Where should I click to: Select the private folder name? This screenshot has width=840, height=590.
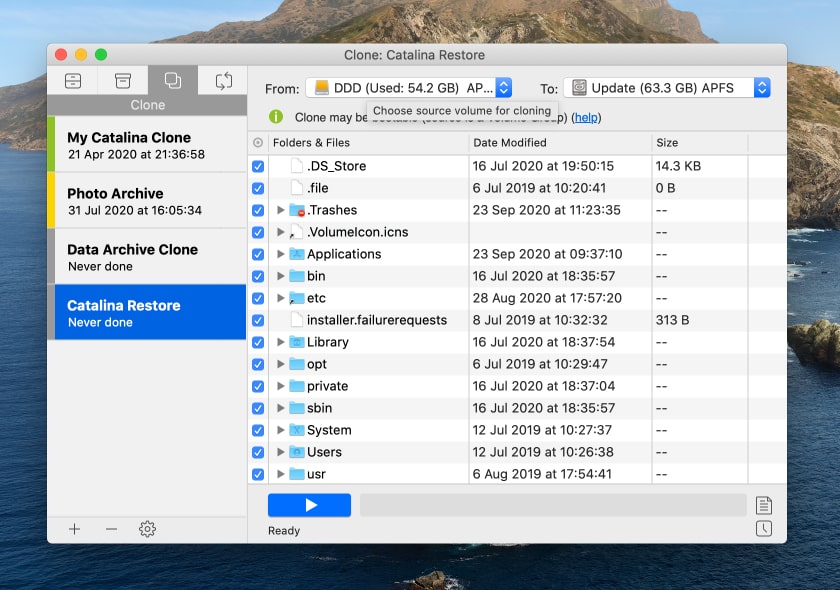(327, 386)
